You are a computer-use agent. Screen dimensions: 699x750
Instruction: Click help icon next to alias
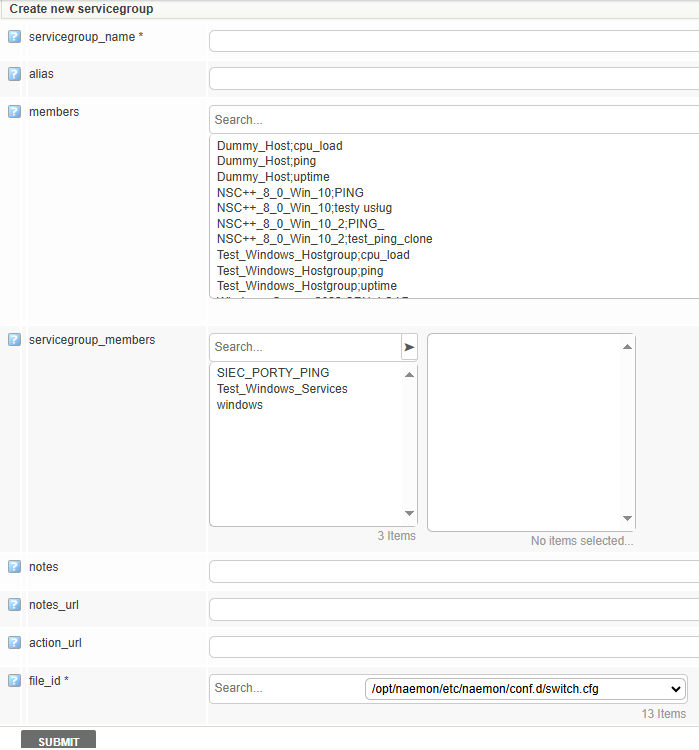14,74
